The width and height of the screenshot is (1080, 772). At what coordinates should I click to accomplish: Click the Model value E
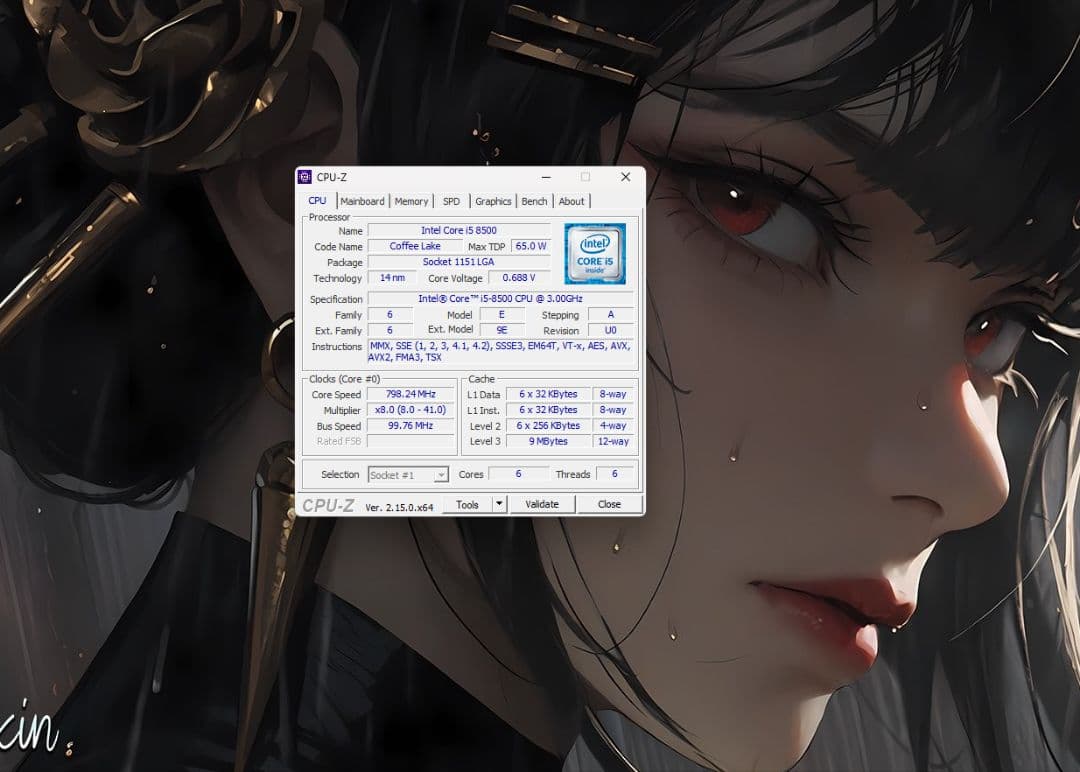[x=501, y=314]
